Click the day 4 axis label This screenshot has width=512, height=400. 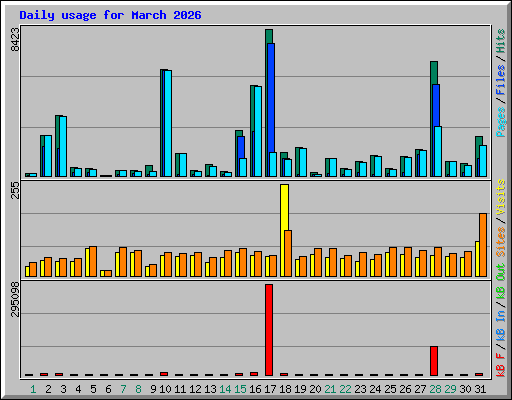(78, 389)
